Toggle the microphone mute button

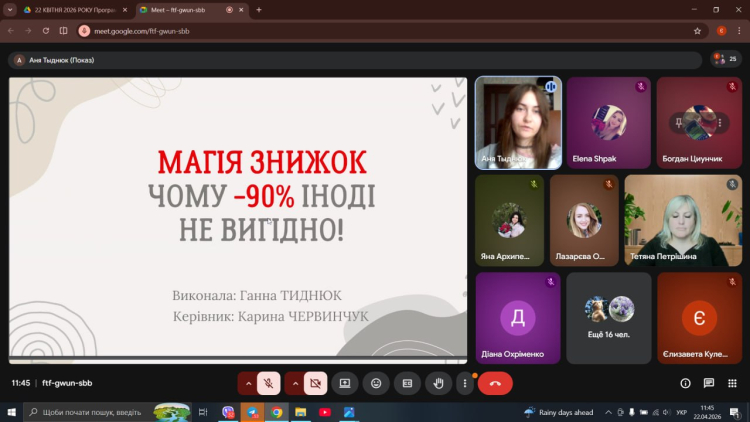[x=268, y=383]
